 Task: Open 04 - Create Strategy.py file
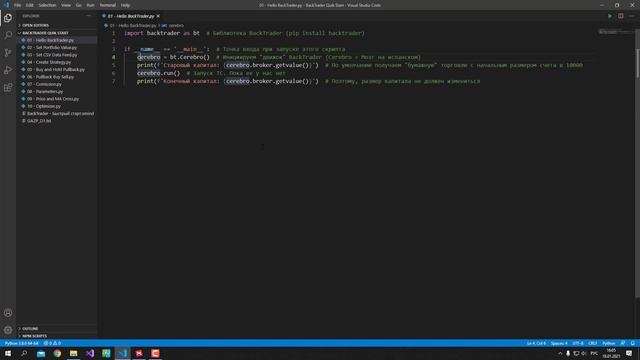[49, 62]
